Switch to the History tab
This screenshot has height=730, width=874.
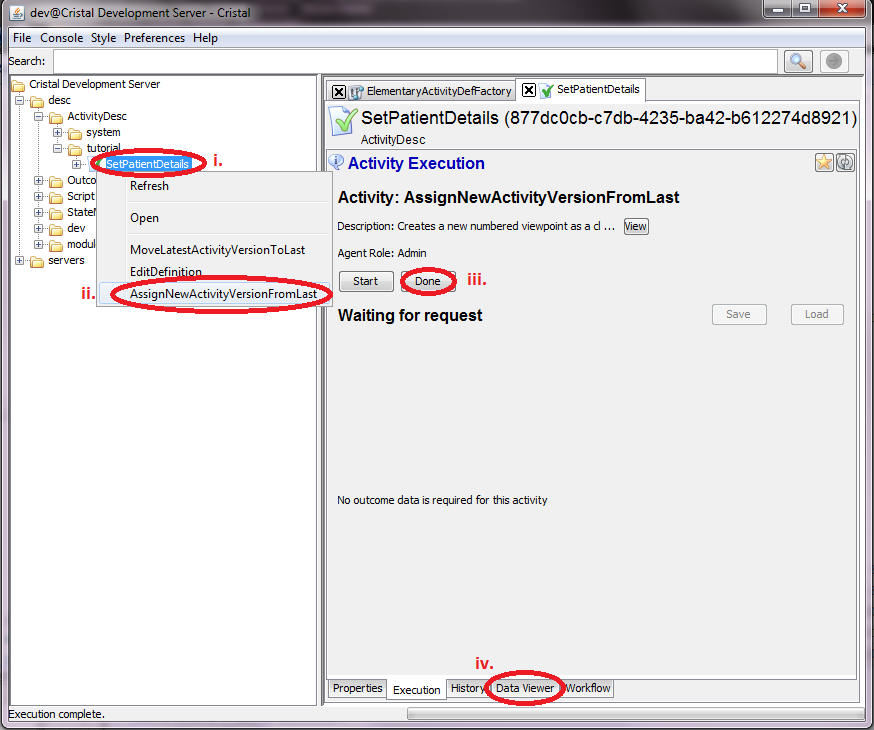coord(467,688)
